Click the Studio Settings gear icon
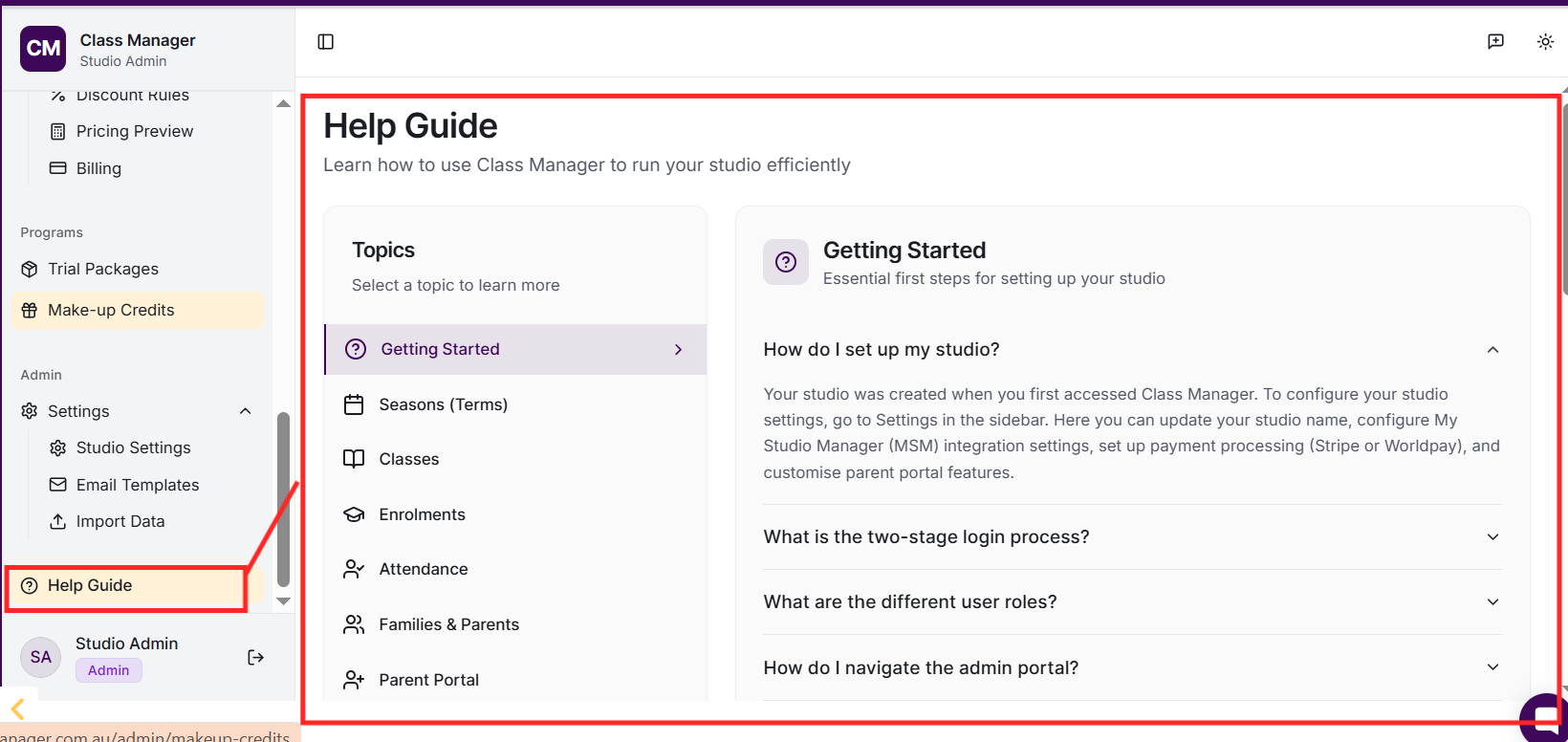 [x=58, y=448]
